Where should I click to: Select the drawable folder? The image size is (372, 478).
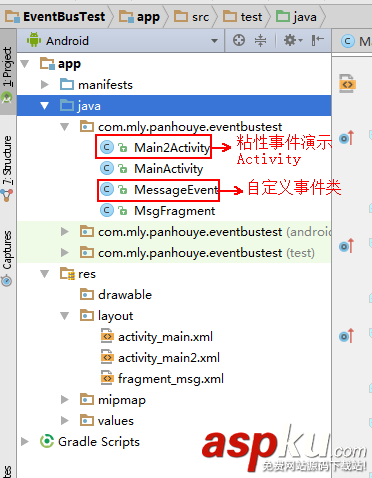[x=125, y=295]
